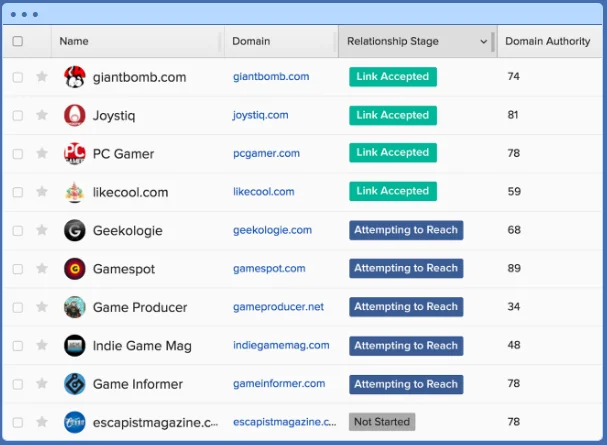Open the escapistmagazine domain link
The width and height of the screenshot is (607, 445).
[x=285, y=422]
